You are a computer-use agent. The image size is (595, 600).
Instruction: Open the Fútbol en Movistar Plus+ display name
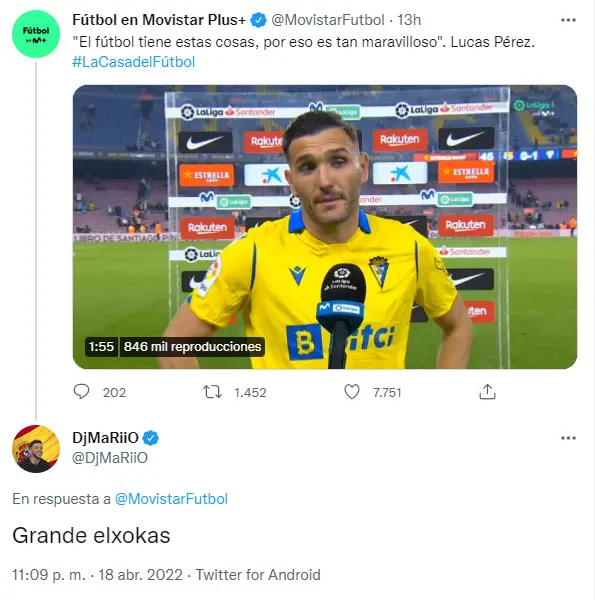click(159, 20)
